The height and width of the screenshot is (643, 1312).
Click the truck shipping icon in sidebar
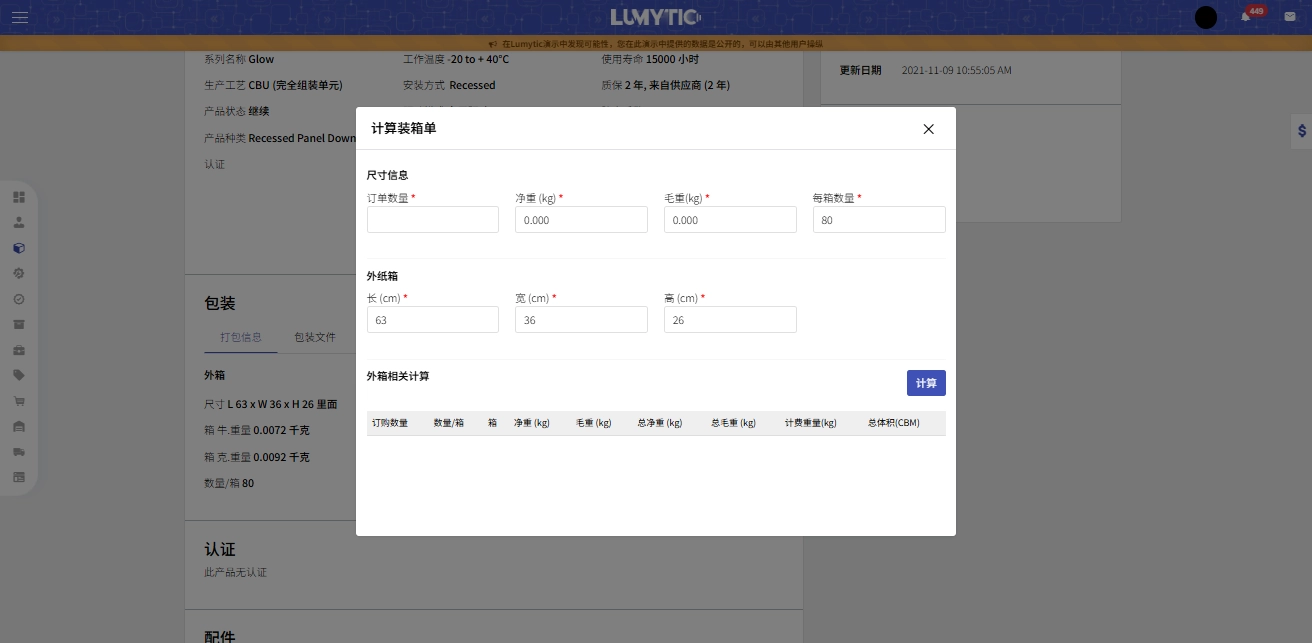pyautogui.click(x=19, y=452)
